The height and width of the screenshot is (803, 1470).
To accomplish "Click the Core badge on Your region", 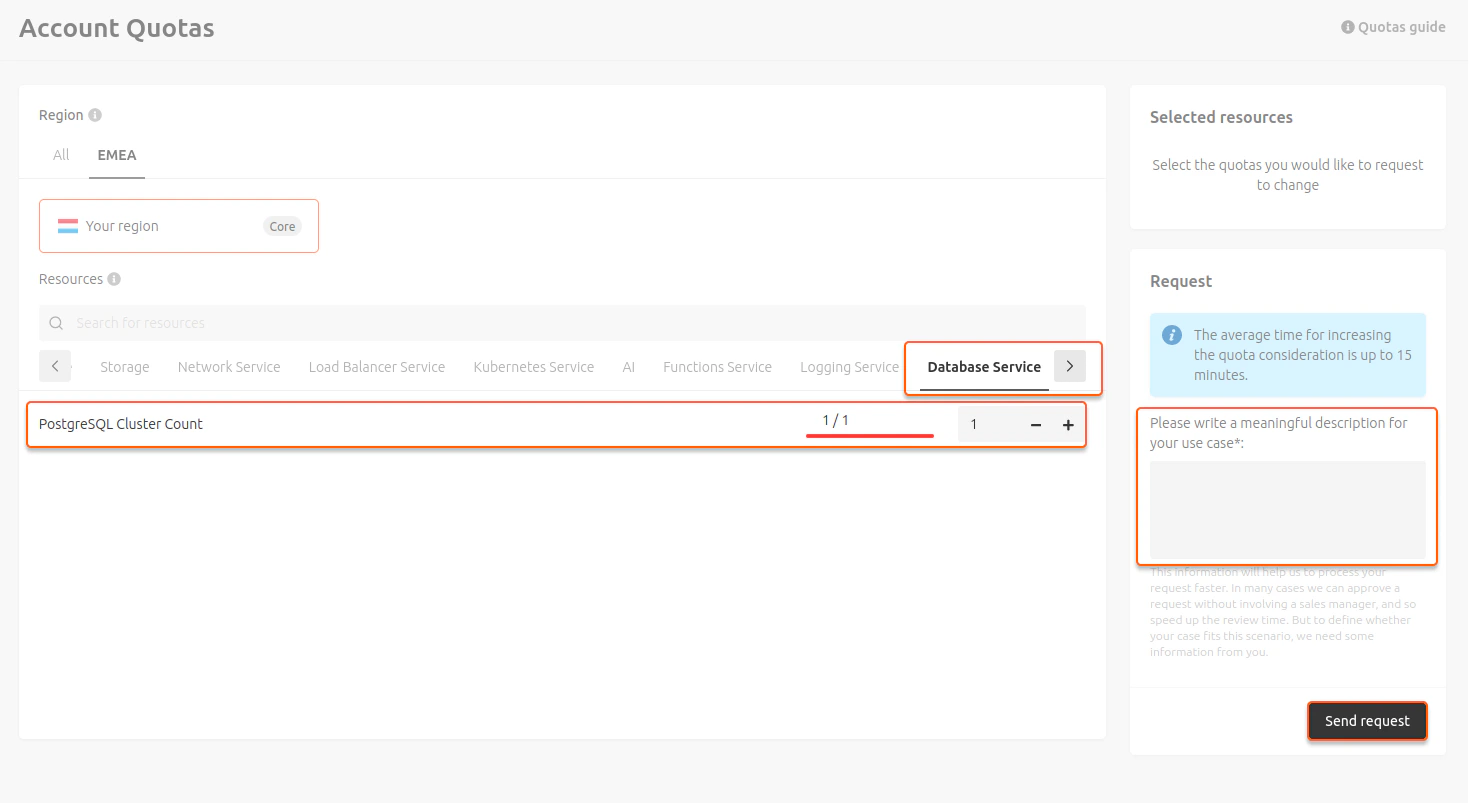I will [x=282, y=226].
